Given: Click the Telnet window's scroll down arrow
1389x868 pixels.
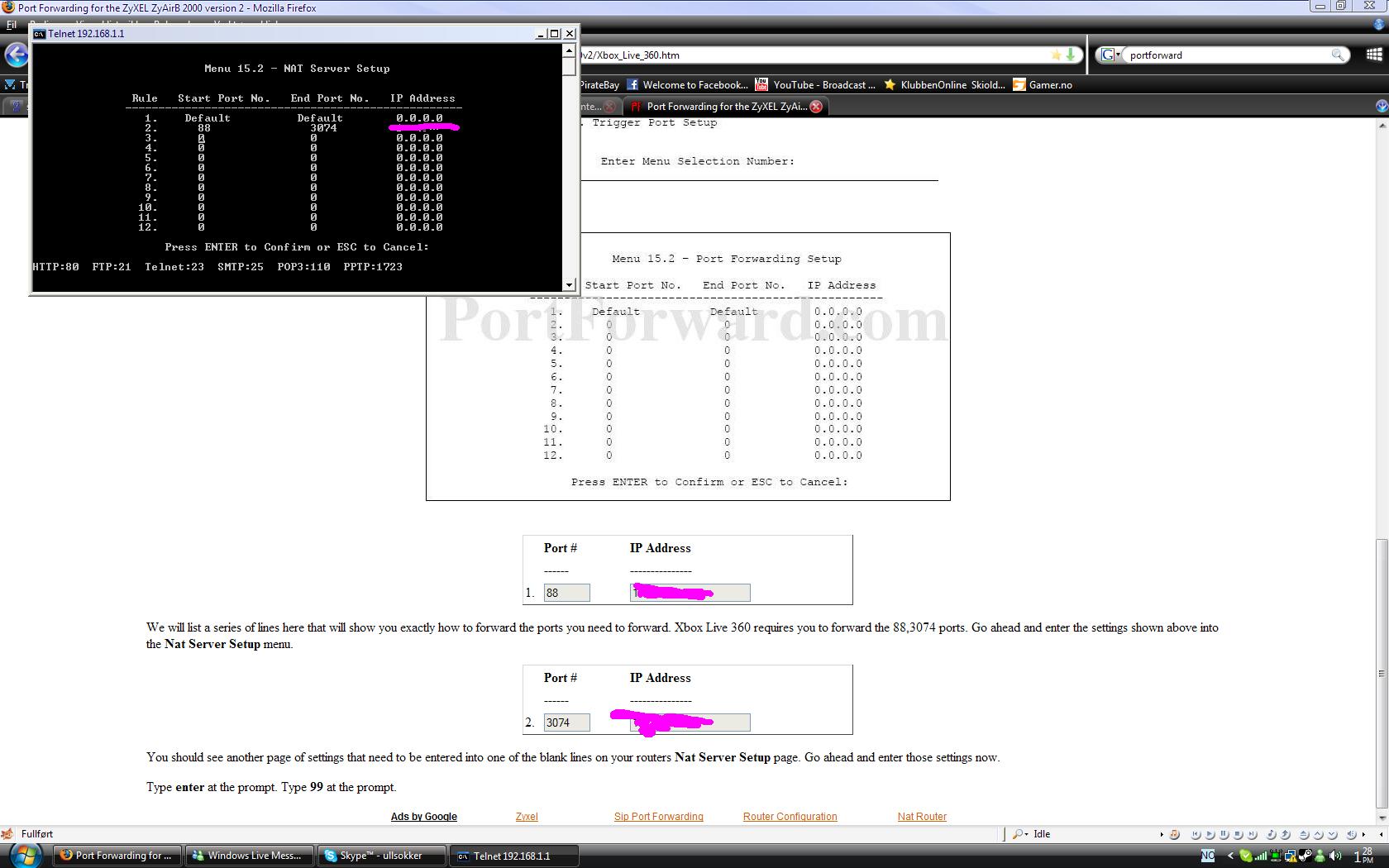Looking at the screenshot, I should coord(569,285).
